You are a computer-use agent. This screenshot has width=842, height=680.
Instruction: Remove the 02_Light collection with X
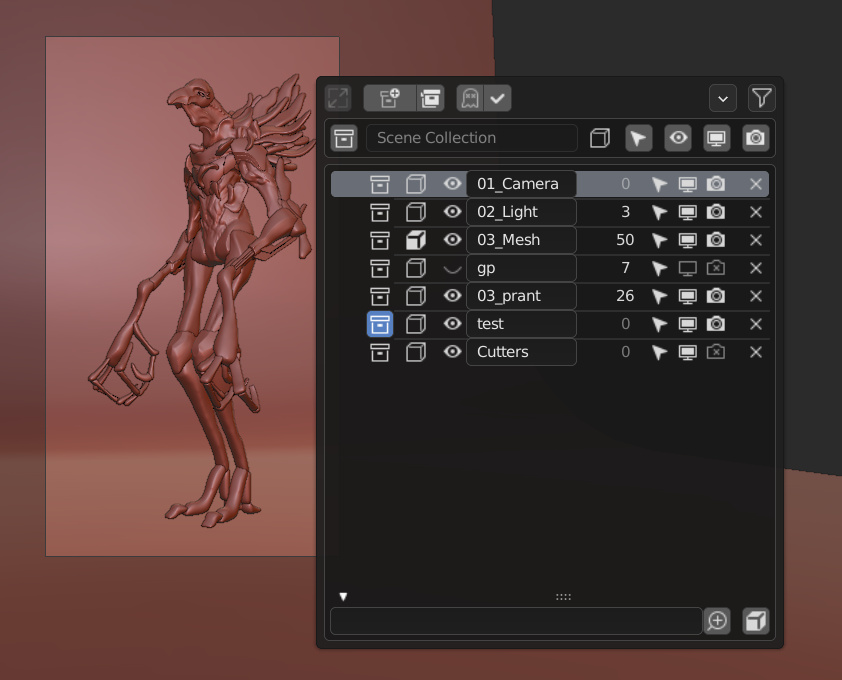click(x=756, y=212)
